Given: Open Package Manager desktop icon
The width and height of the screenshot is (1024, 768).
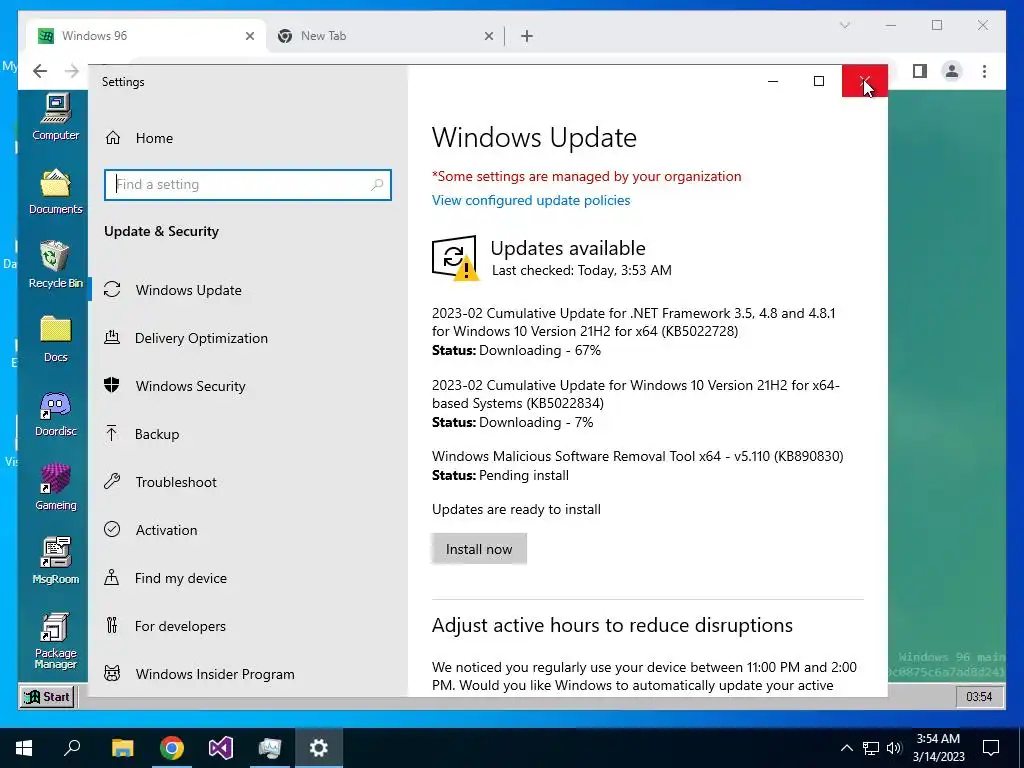Looking at the screenshot, I should (56, 641).
